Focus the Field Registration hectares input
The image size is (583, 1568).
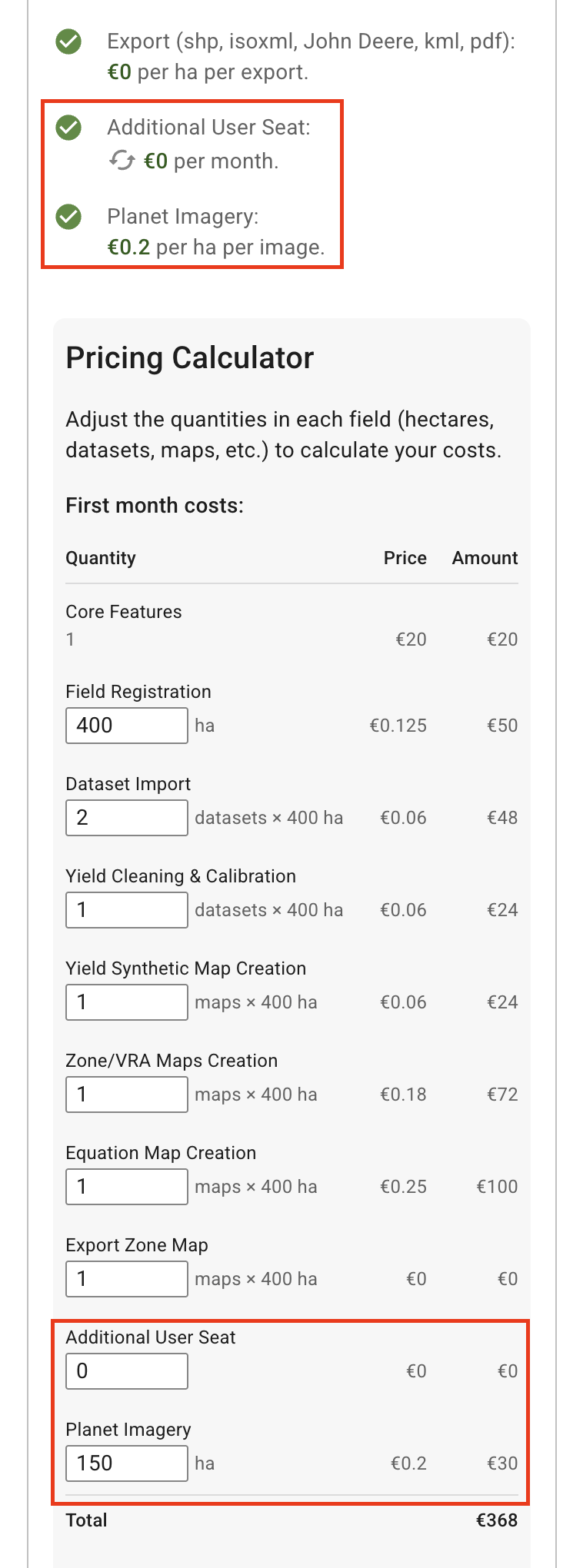tap(127, 726)
